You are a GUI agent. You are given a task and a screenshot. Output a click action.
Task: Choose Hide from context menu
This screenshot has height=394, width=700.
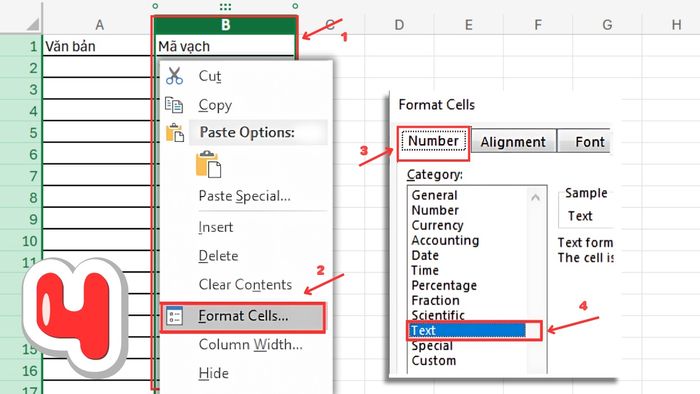[213, 373]
